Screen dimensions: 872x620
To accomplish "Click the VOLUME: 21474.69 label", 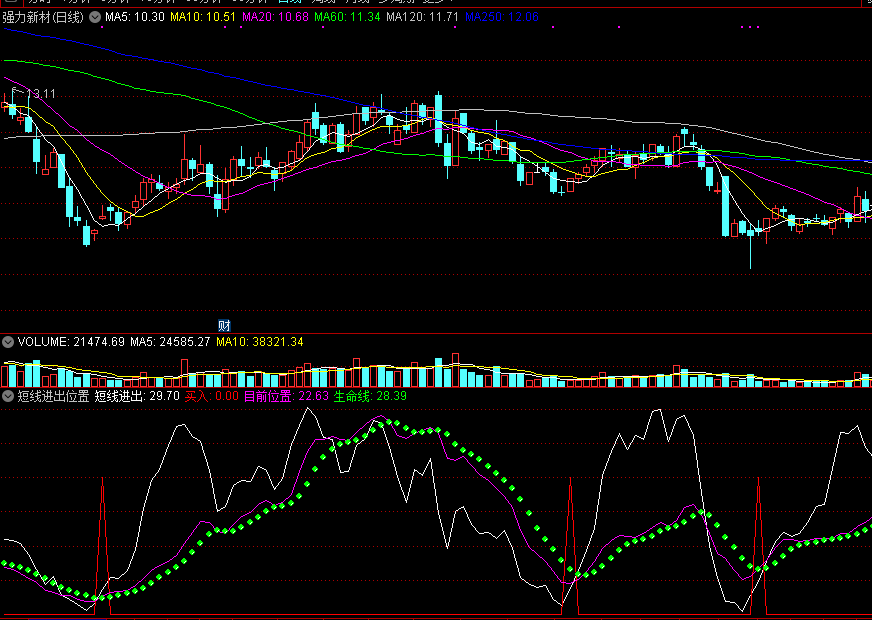I will [x=71, y=341].
